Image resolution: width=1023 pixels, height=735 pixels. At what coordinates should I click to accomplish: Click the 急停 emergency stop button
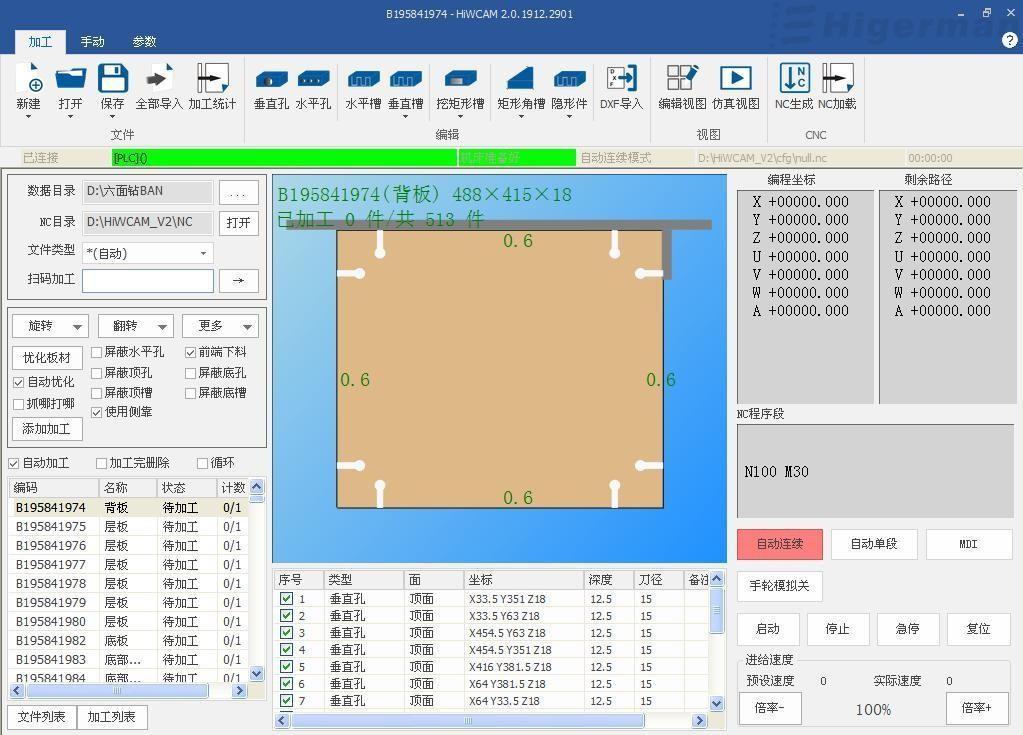(908, 629)
